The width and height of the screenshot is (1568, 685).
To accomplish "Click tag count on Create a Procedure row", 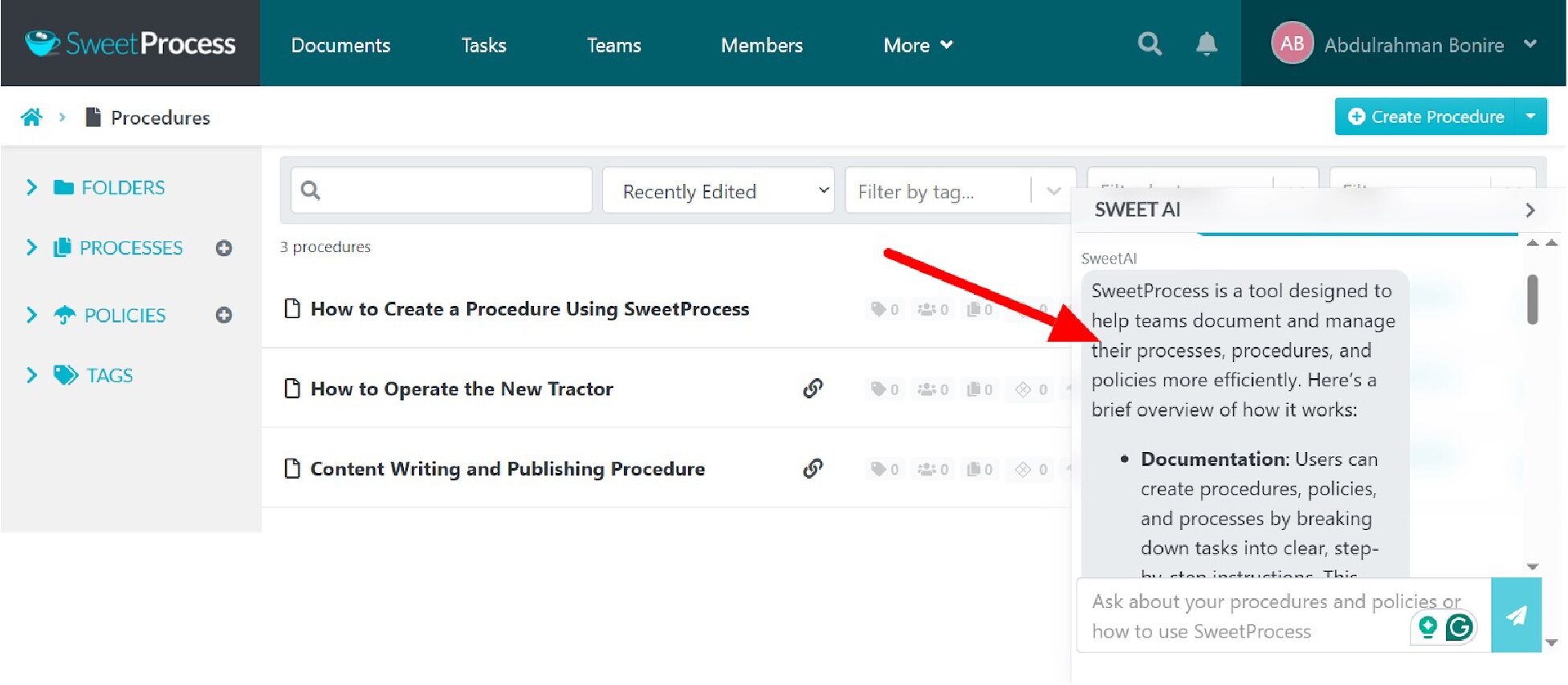I will 885,309.
